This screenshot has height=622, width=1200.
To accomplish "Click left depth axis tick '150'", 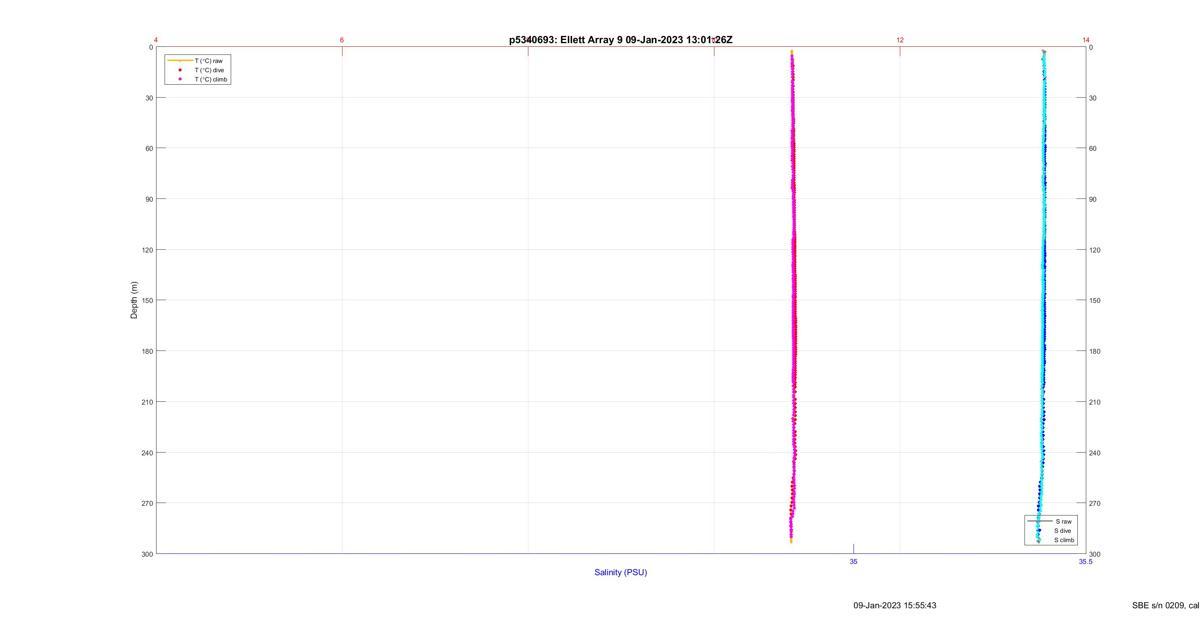I will (x=147, y=300).
